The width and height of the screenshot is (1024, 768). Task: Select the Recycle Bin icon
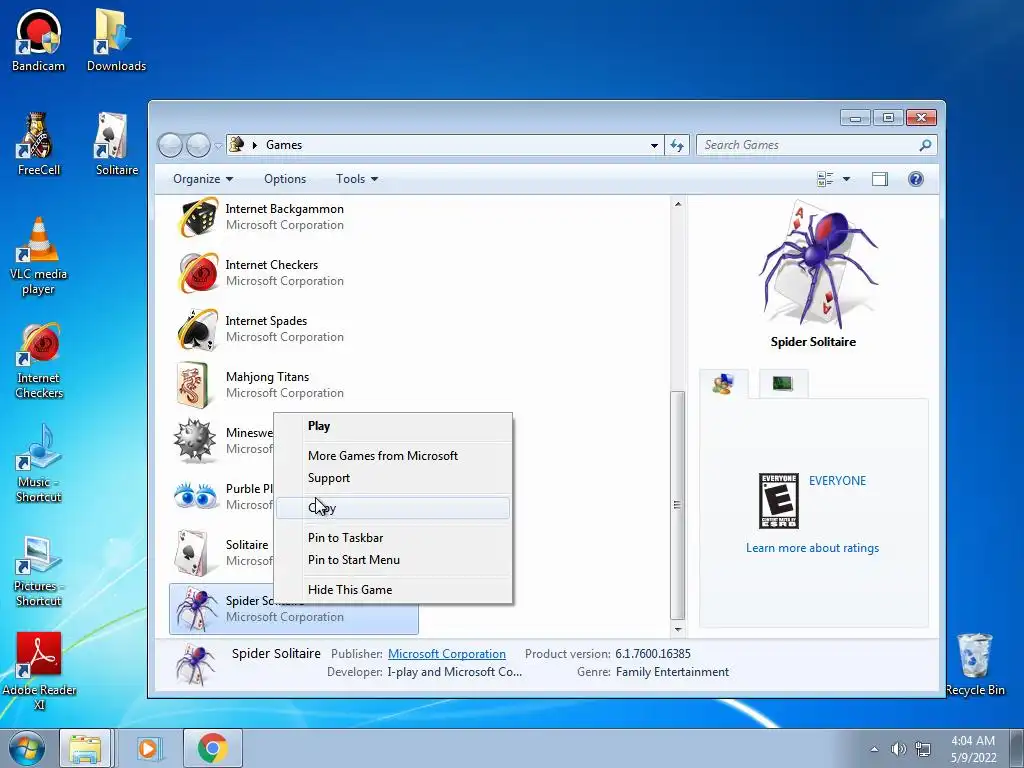point(975,665)
